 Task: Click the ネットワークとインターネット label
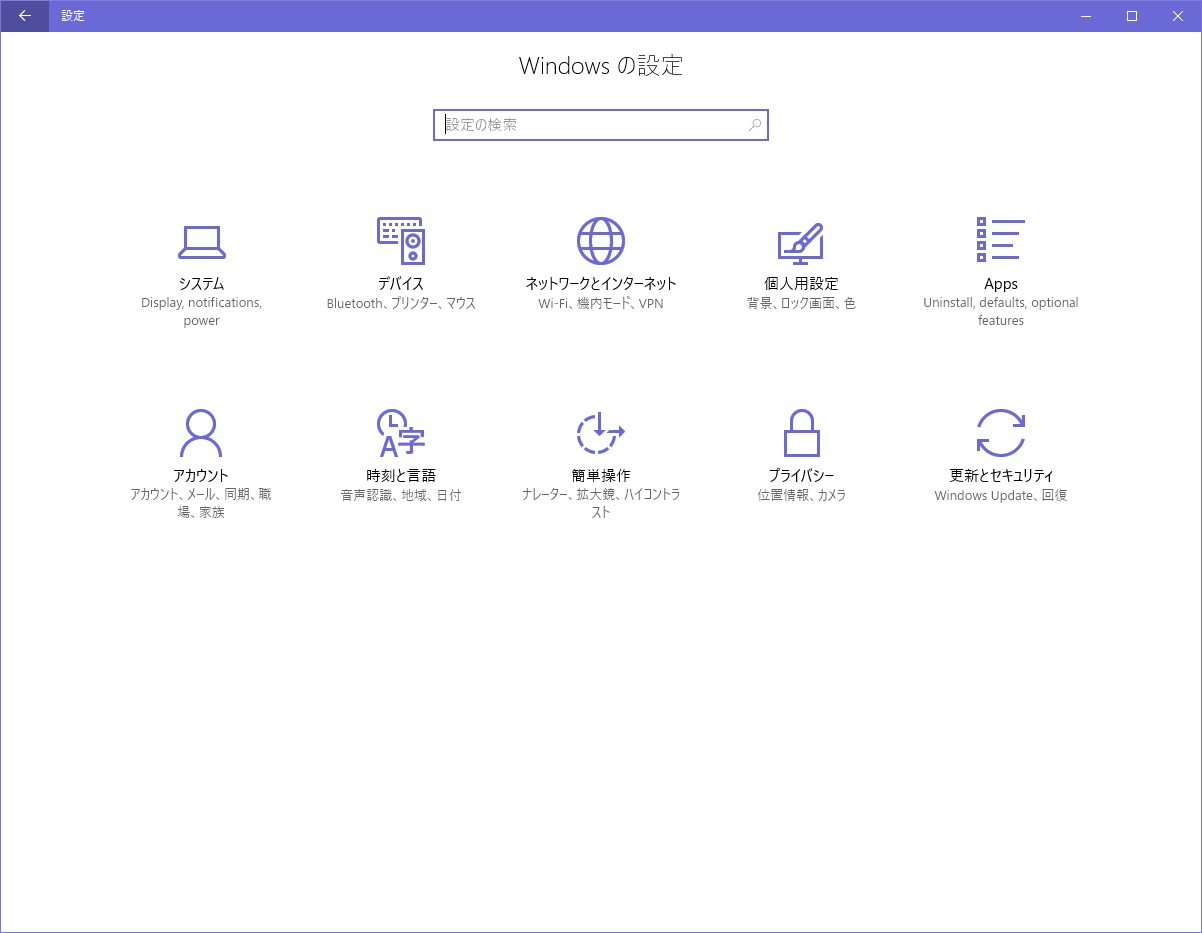coord(601,284)
